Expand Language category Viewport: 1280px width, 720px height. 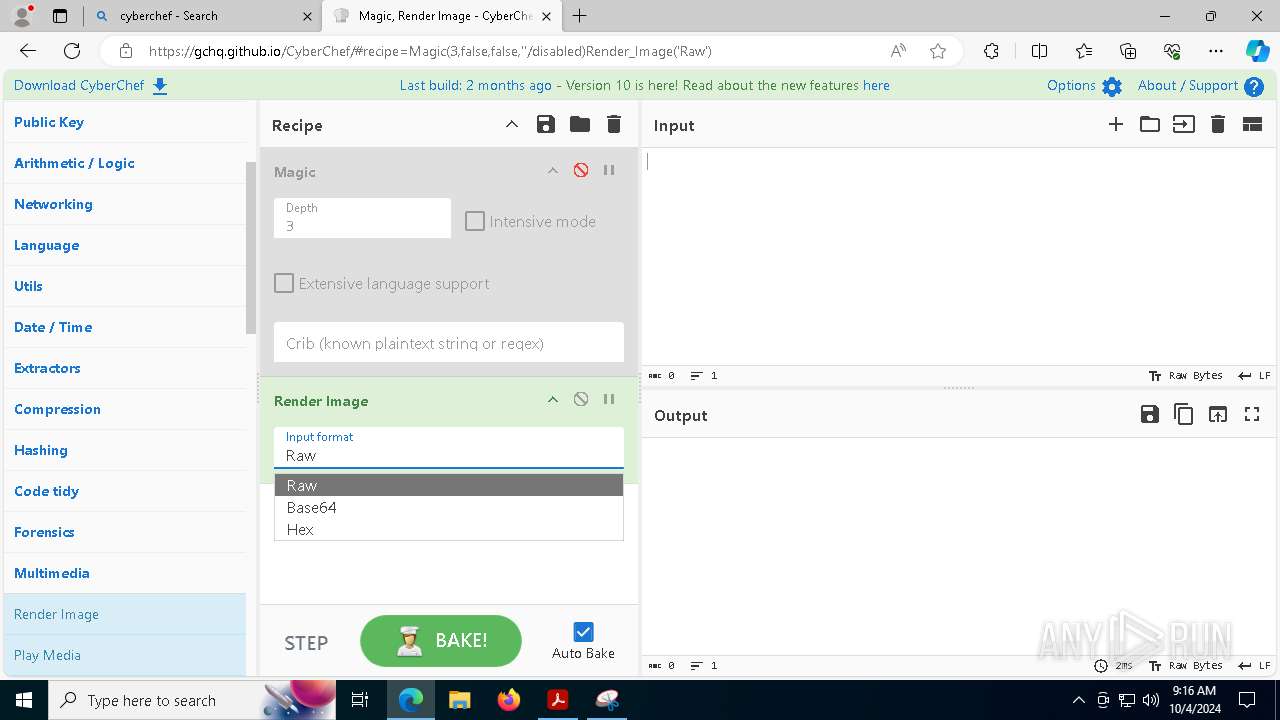tap(125, 245)
